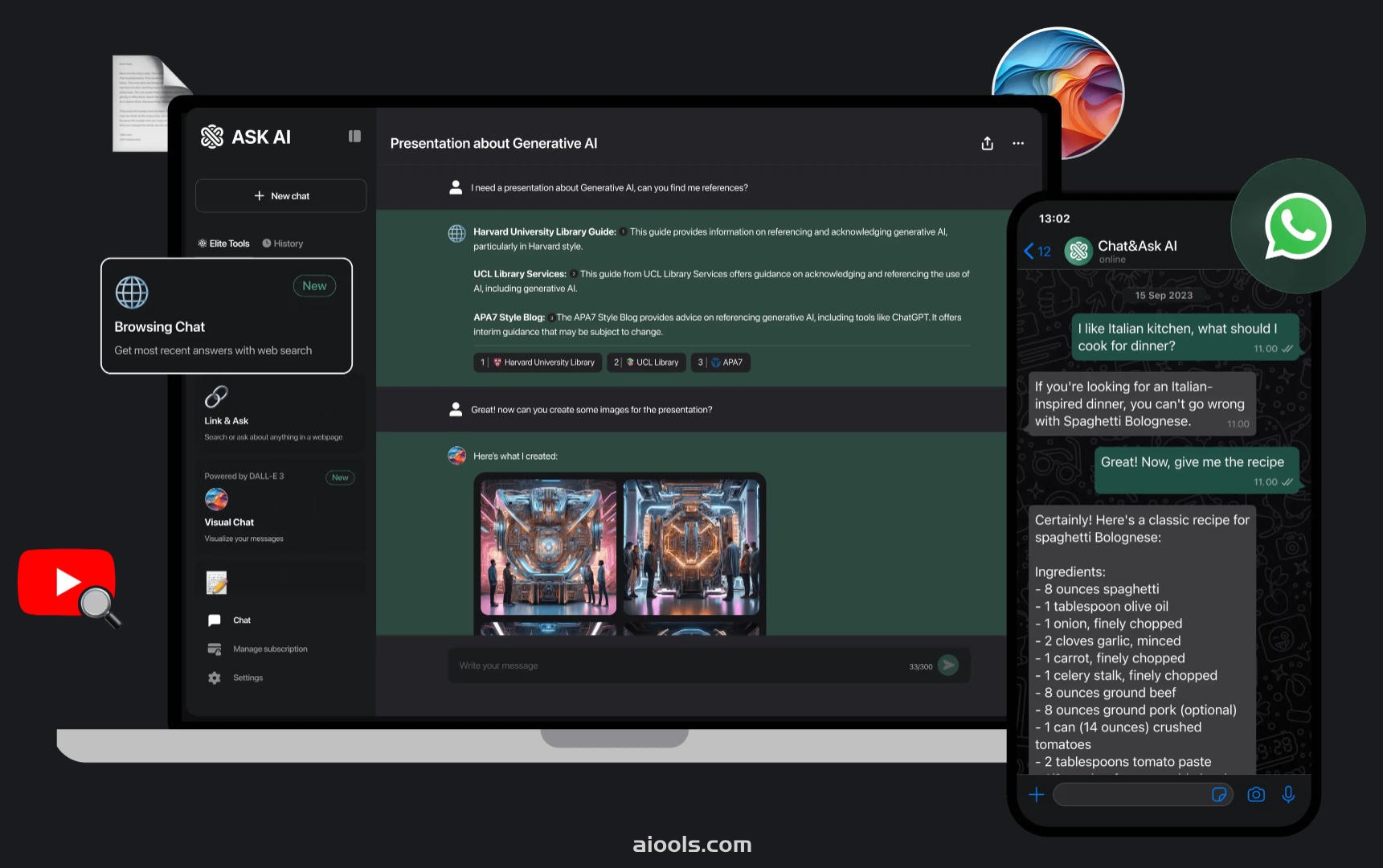The width and height of the screenshot is (1383, 868).
Task: Select the Harvard University Library Guide heading
Action: pyautogui.click(x=545, y=231)
